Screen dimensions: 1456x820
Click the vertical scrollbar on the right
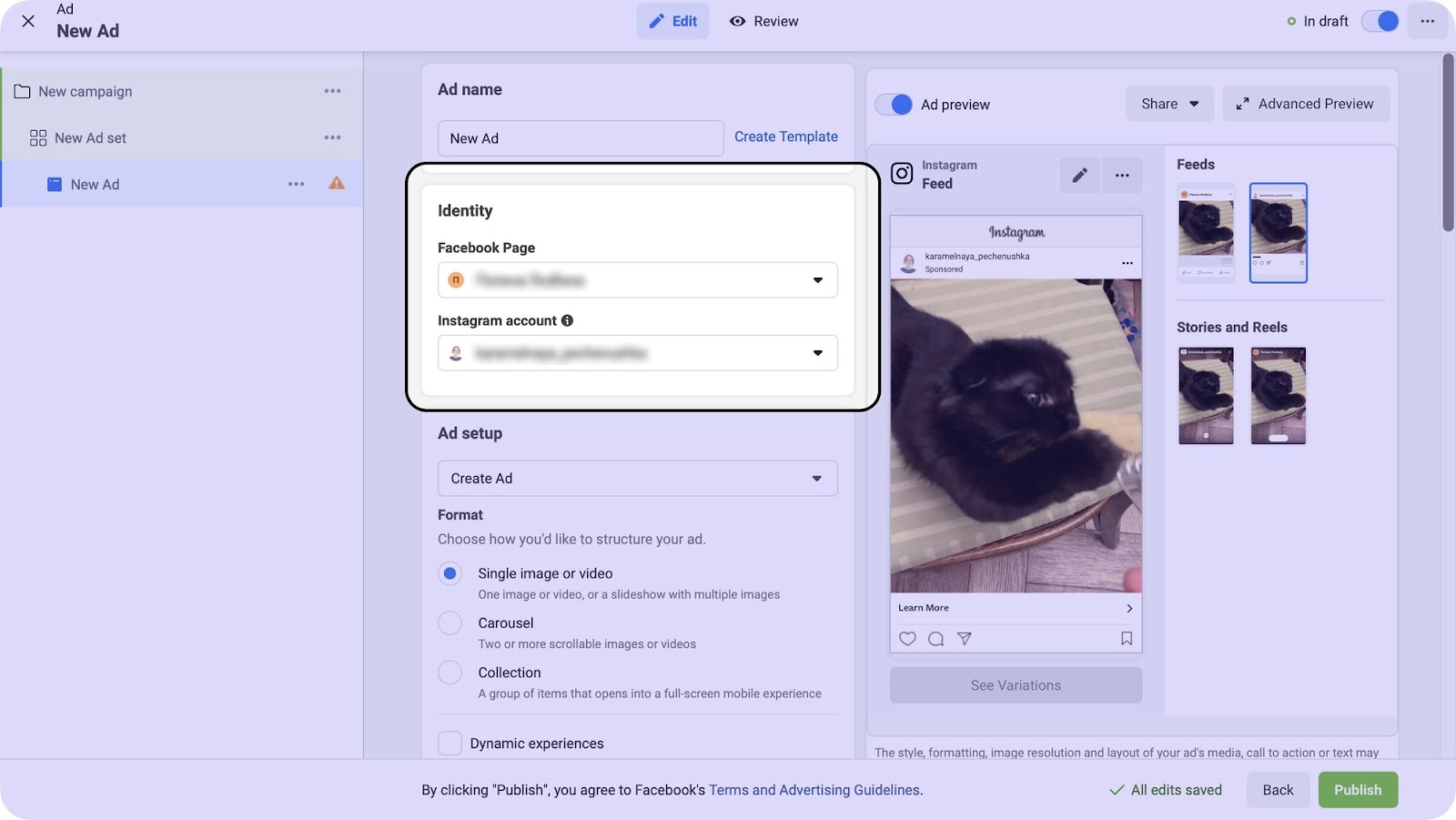[1448, 143]
